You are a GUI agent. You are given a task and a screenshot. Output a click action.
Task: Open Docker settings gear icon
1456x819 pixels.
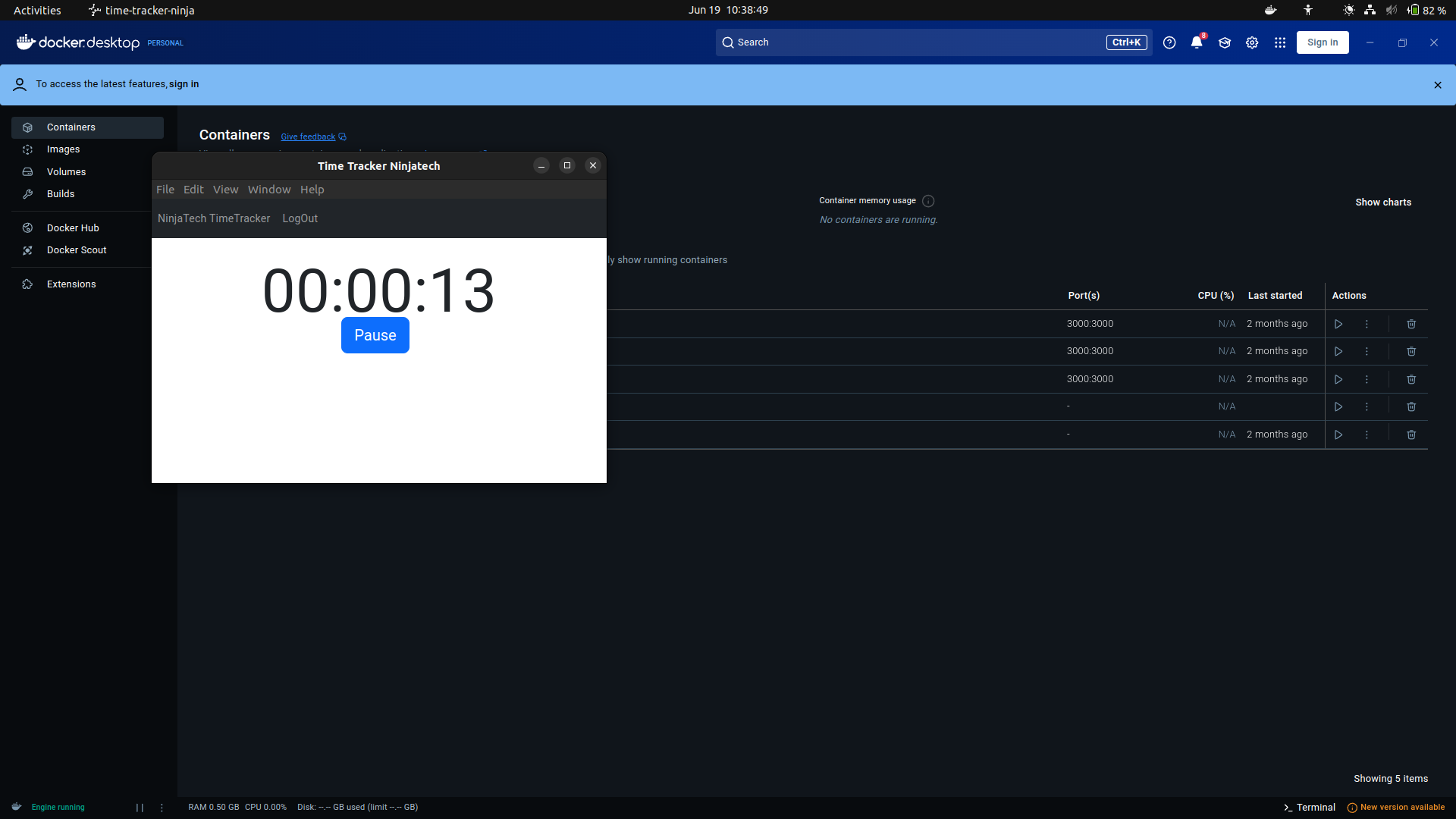[1252, 42]
